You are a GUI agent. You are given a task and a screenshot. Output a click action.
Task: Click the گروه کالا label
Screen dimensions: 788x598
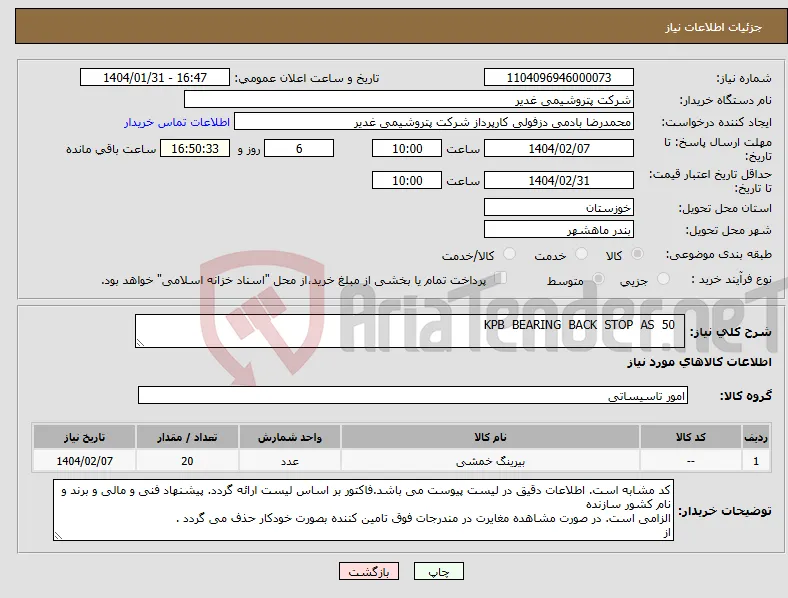pos(745,396)
